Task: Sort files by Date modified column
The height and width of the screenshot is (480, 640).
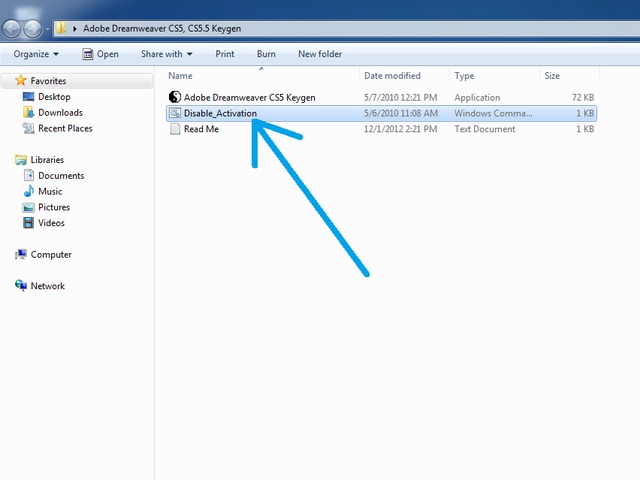Action: pos(392,76)
